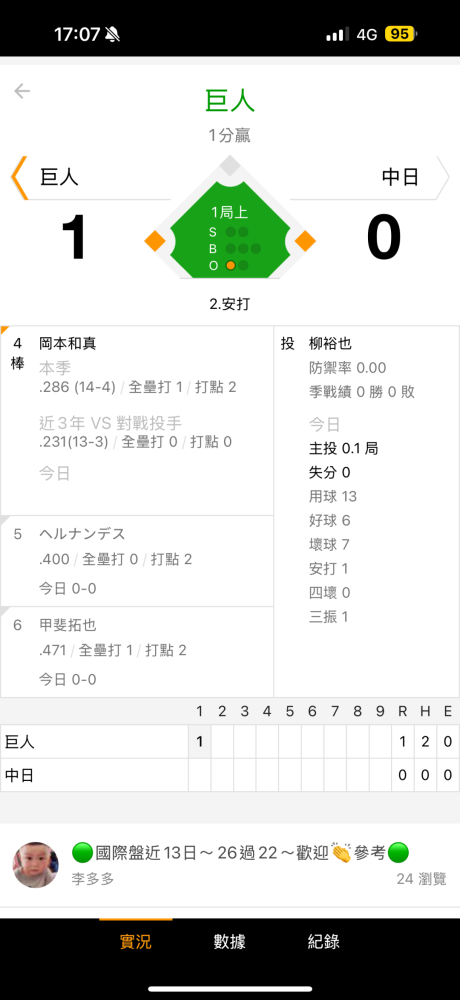Tap the orange out indicator dot

point(230,265)
